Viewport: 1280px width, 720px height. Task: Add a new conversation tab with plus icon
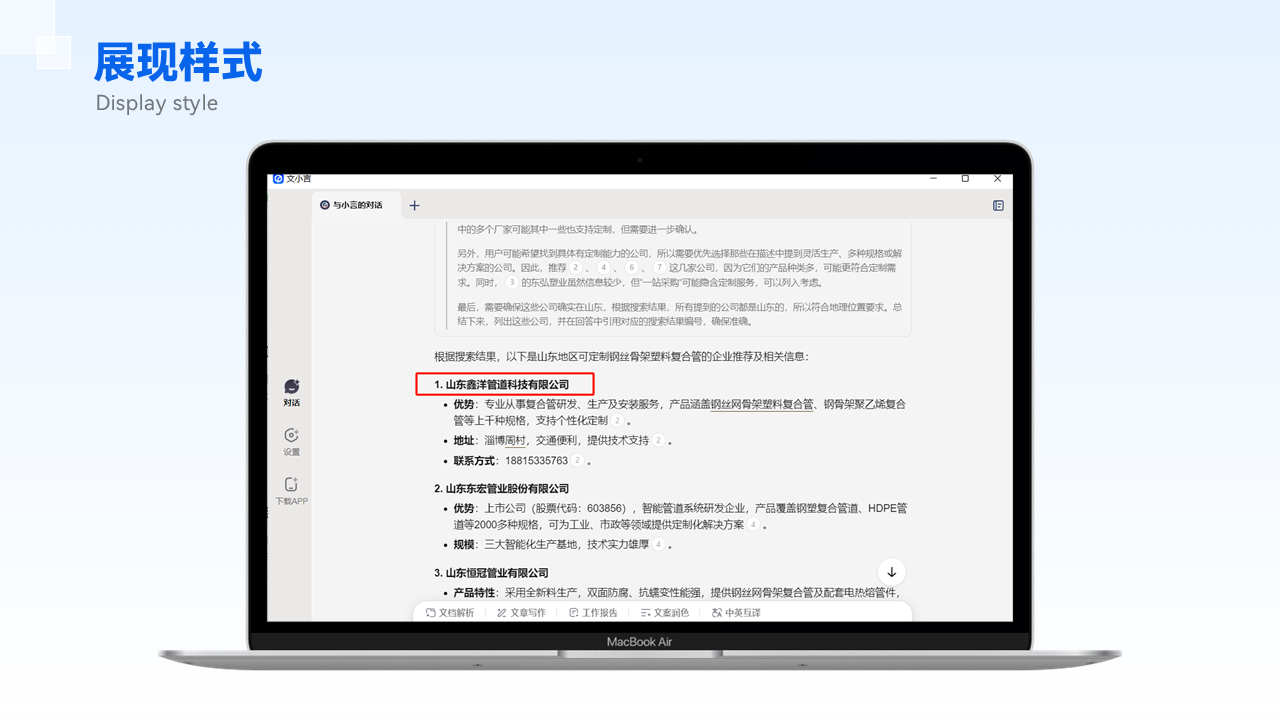[414, 206]
